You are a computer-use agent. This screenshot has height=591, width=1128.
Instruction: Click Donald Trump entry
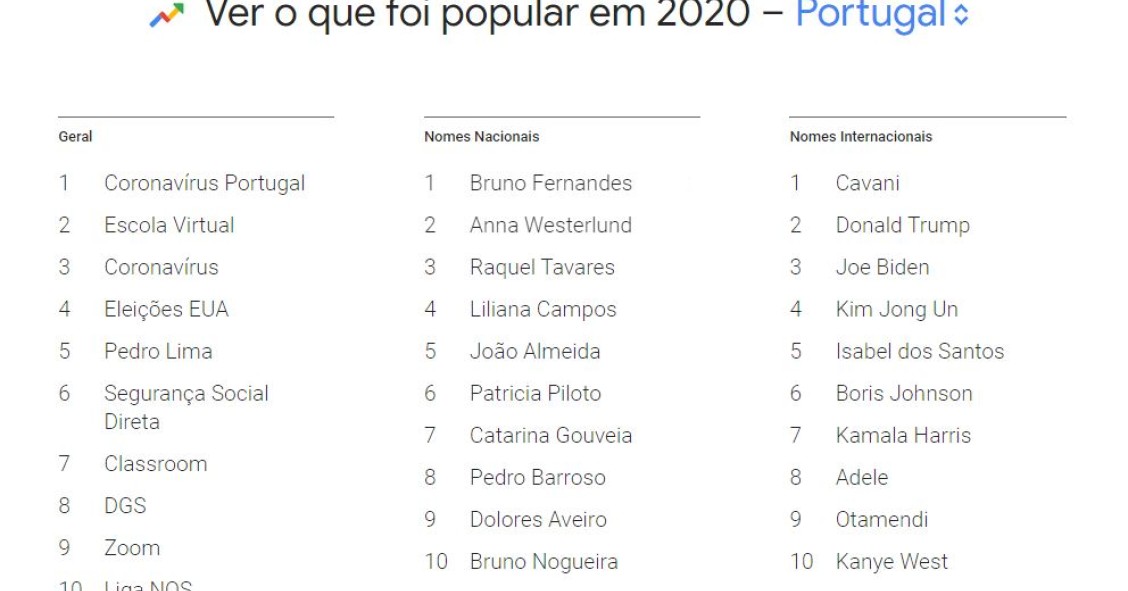901,225
